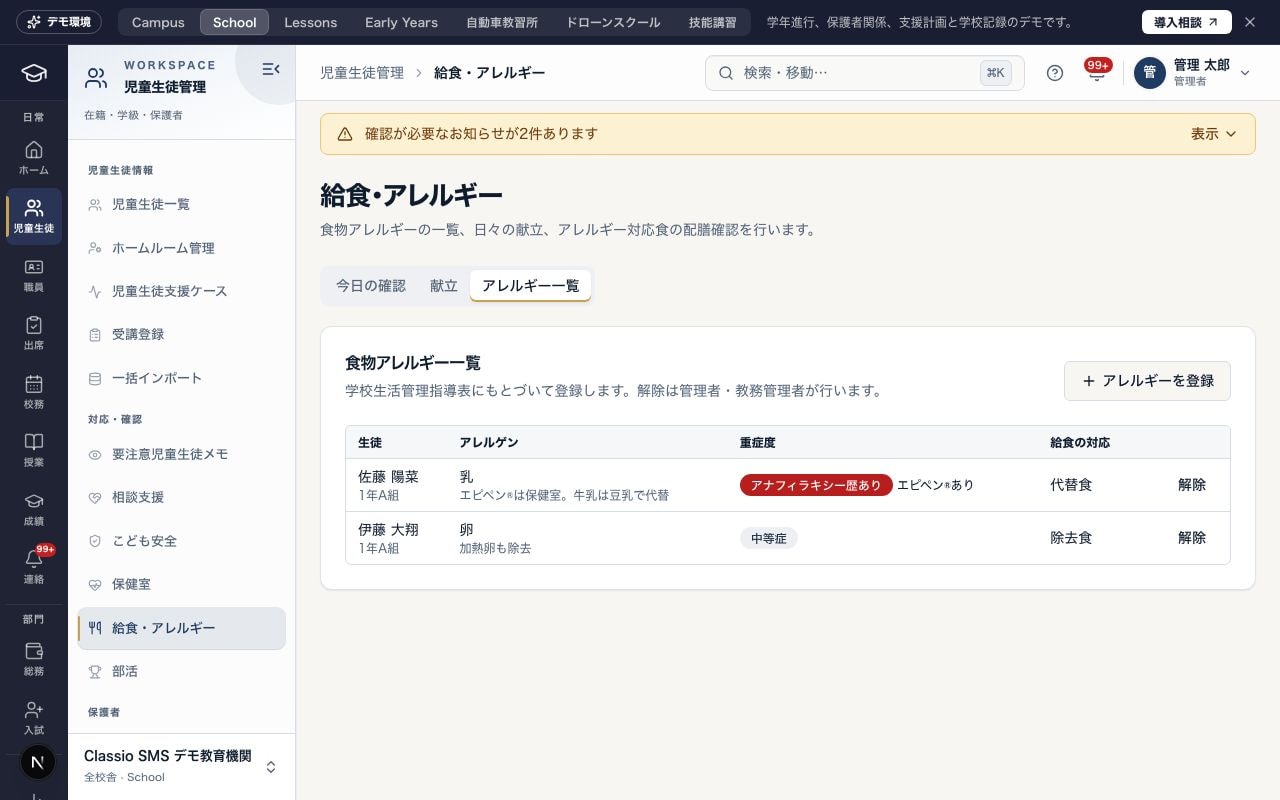
Task: Open the 管理 太郎 user menu
Action: click(x=1193, y=73)
